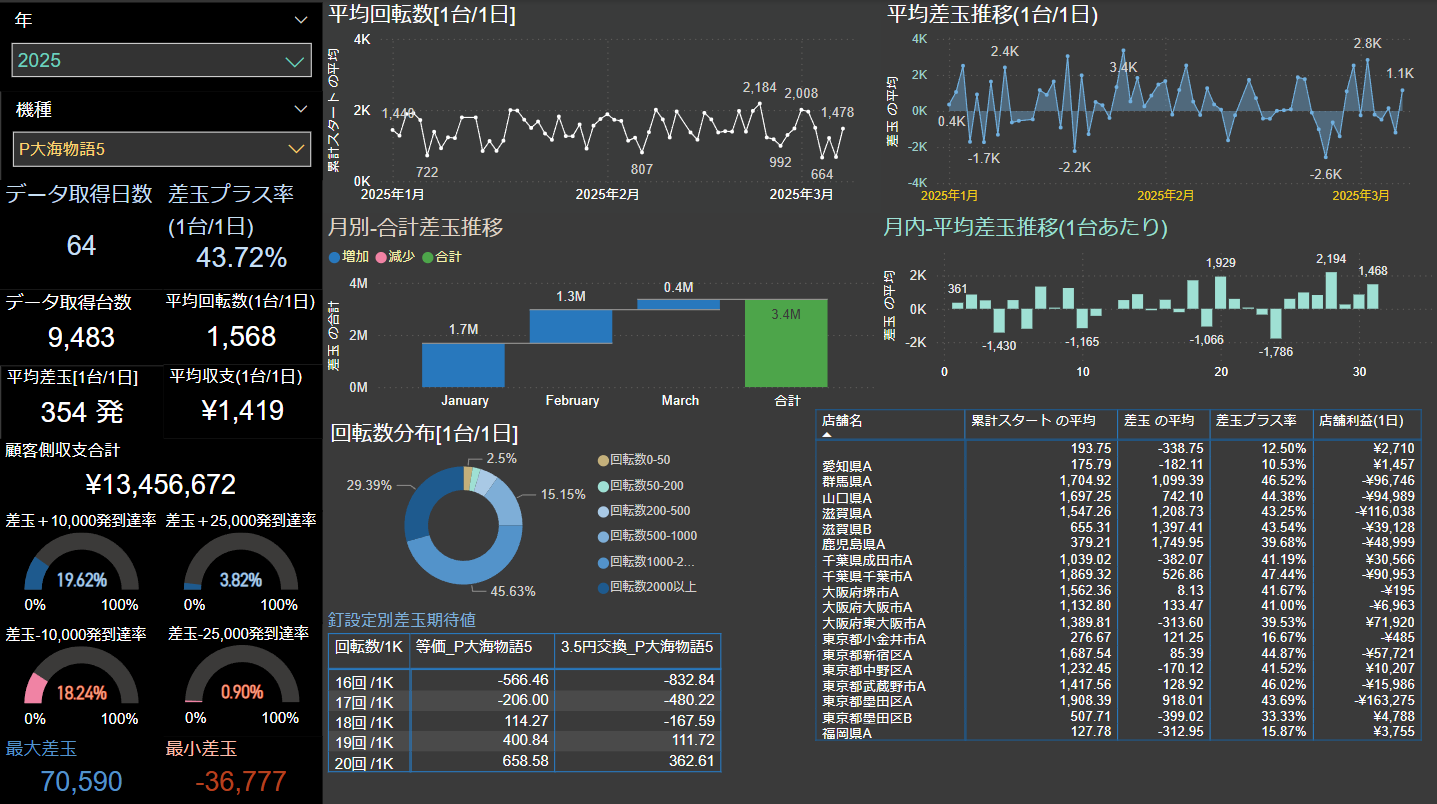Click the sort arrow under 店舗名 header
This screenshot has height=804, width=1437.
[827, 435]
